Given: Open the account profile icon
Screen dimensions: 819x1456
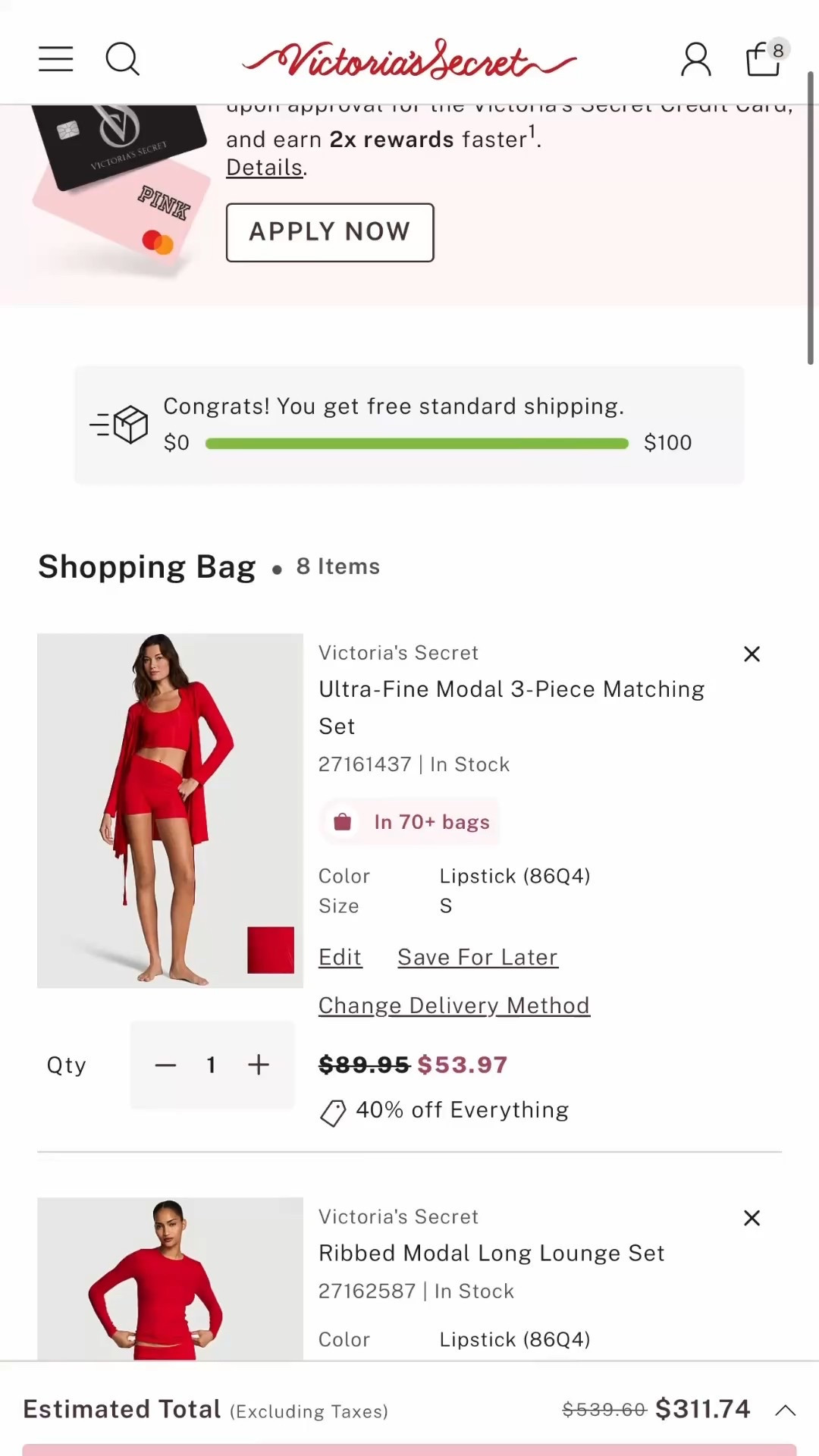Looking at the screenshot, I should coord(695,59).
